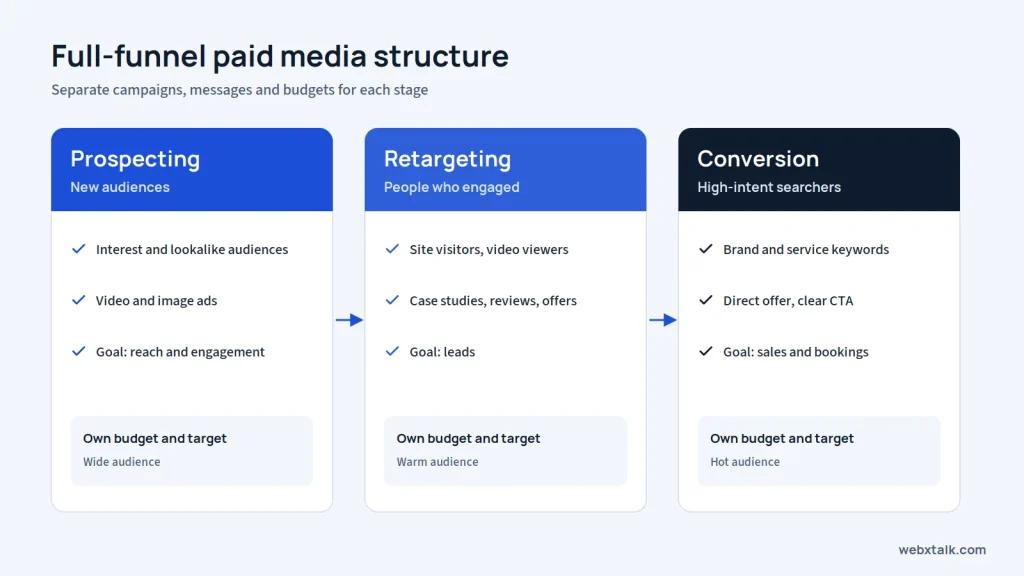
Task: Click checkmark beside 'Goal: reach and engagement'
Action: coord(78,351)
